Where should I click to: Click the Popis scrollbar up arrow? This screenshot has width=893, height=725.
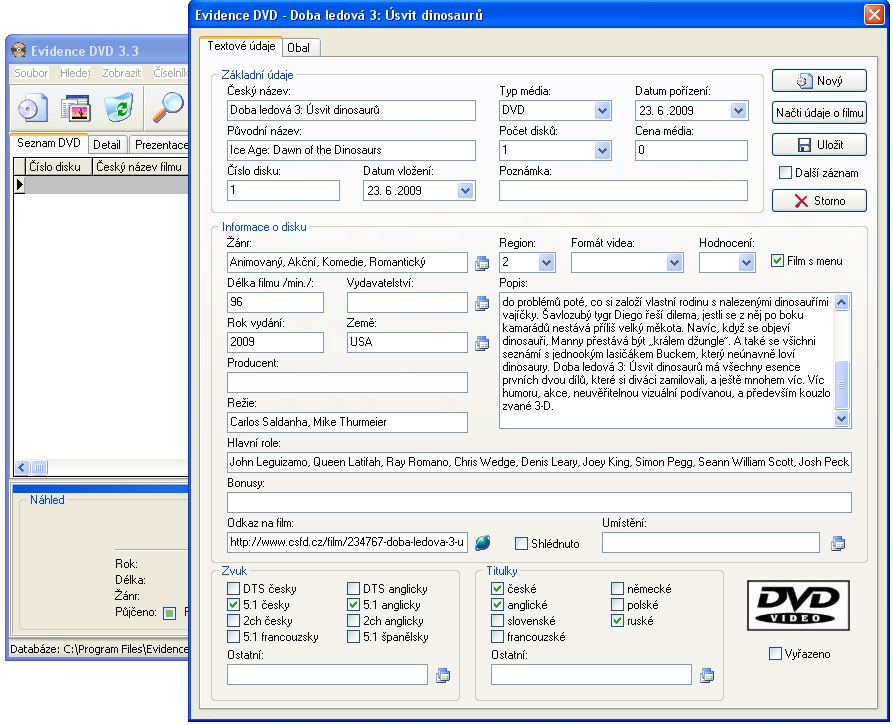841,302
